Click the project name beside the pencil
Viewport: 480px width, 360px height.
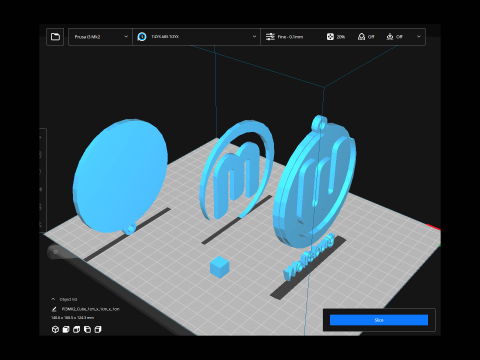point(90,309)
